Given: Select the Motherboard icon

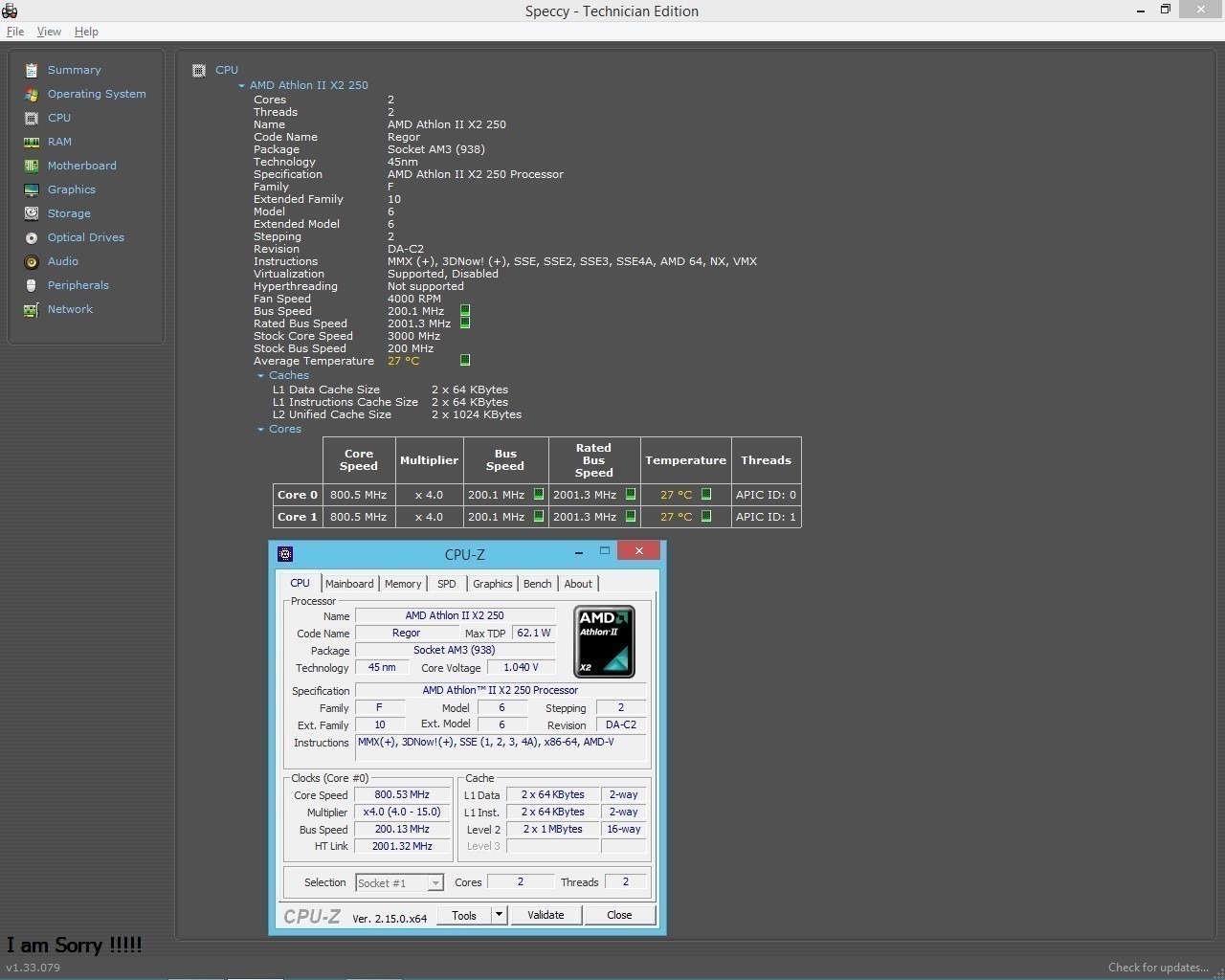Looking at the screenshot, I should [32, 166].
